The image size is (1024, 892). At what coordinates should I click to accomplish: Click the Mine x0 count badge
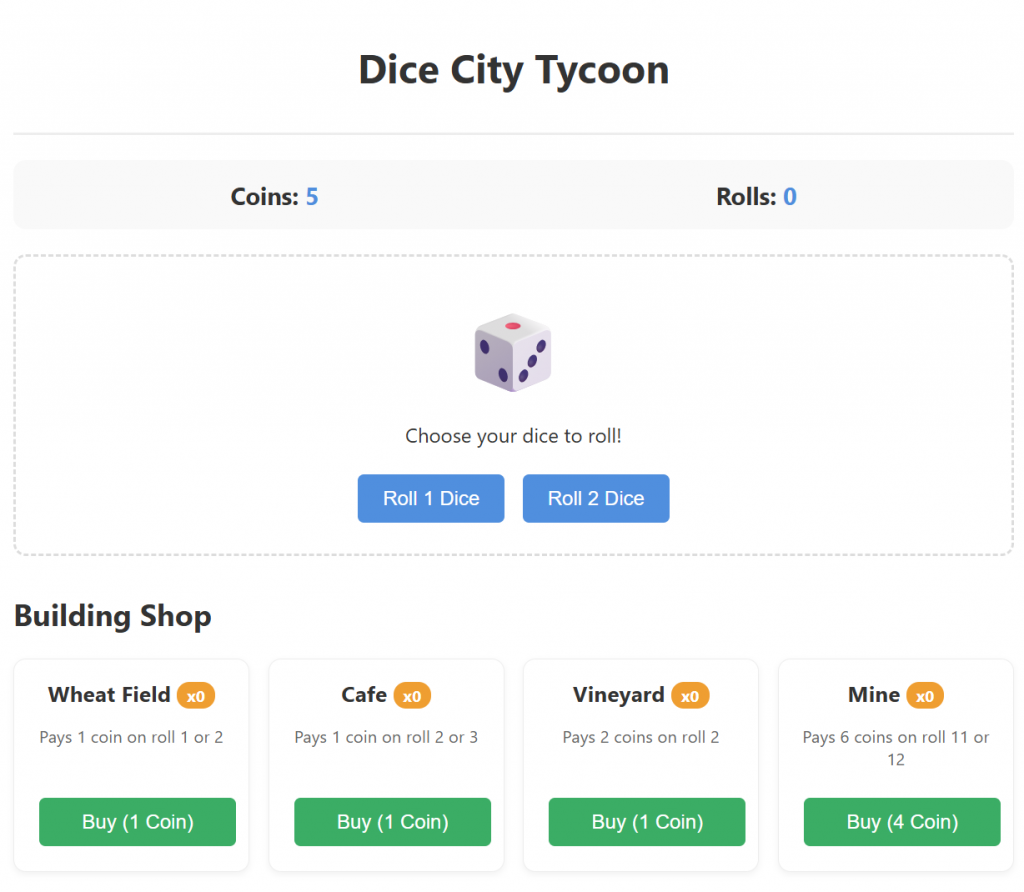[925, 695]
